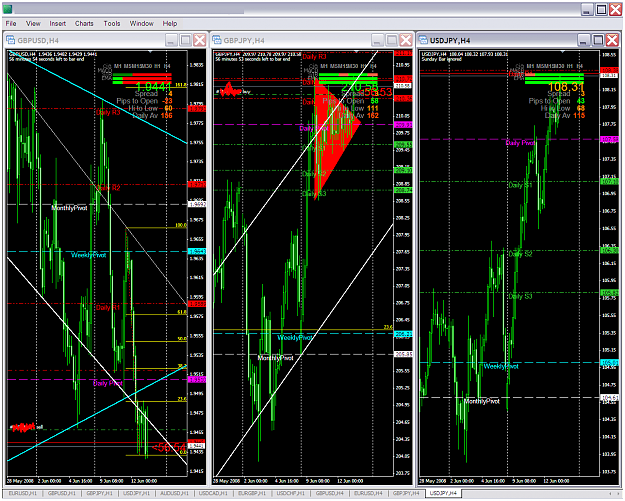Close the GBPUSD,H4 chart window
The image size is (625, 501).
(x=199, y=40)
